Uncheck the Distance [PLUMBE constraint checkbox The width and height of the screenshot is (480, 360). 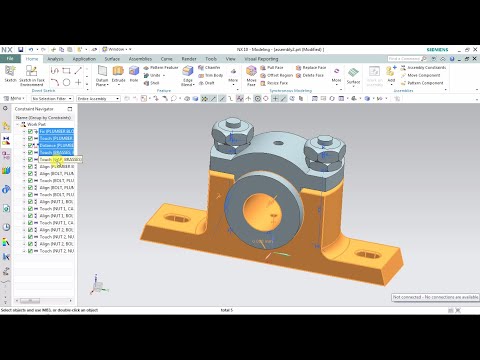tap(30, 145)
